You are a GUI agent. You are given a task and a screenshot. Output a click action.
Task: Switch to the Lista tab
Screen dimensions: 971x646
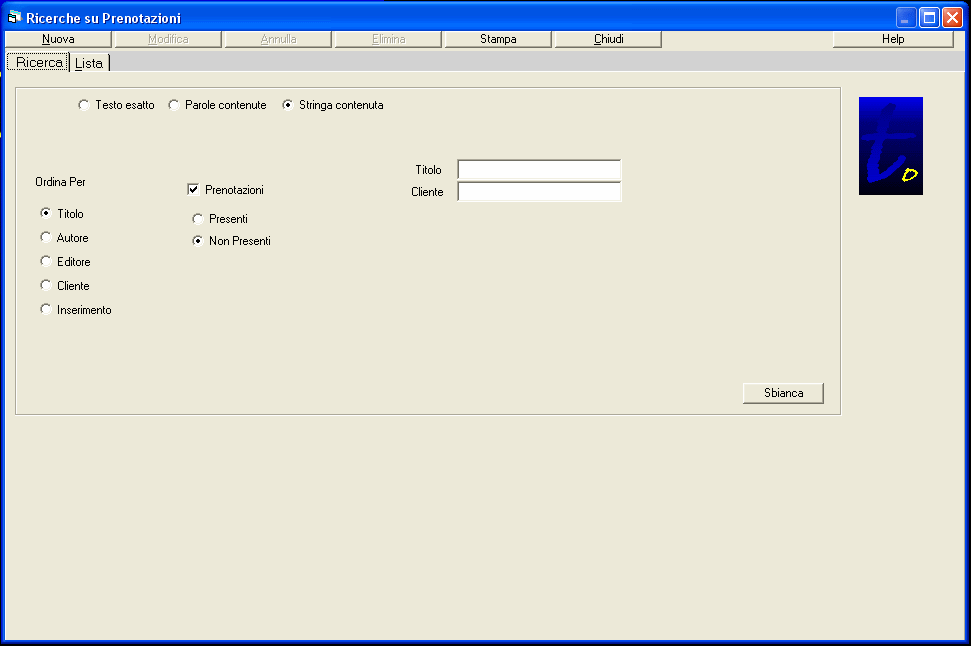tap(89, 63)
